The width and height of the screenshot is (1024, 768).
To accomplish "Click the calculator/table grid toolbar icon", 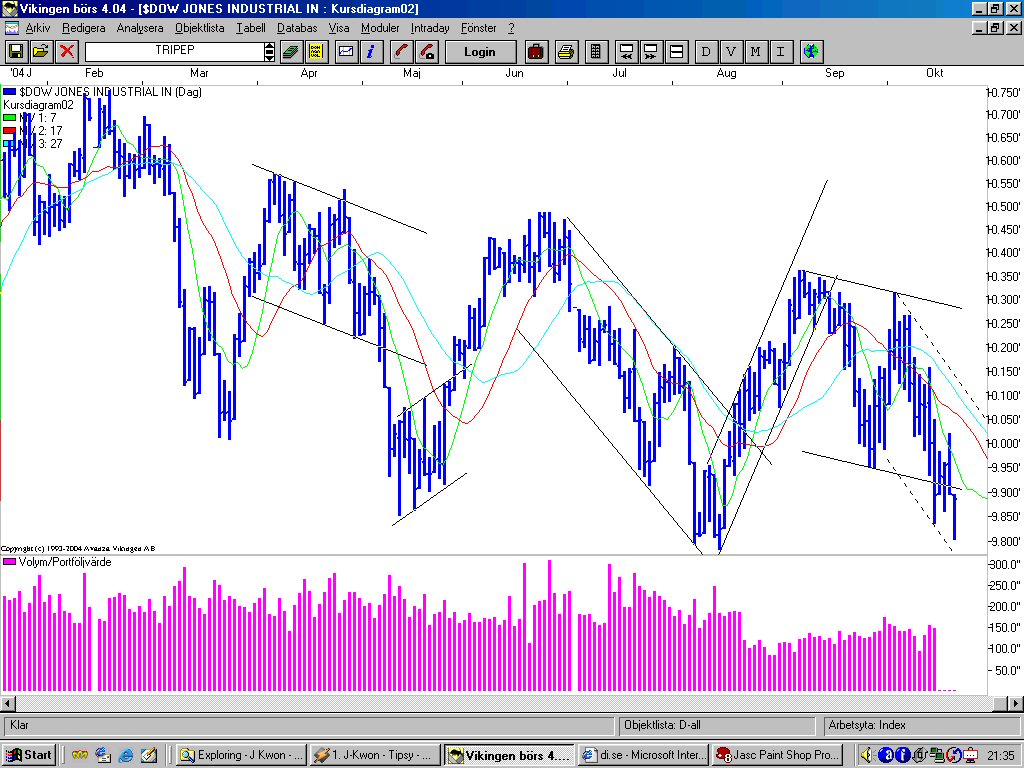I will point(596,52).
